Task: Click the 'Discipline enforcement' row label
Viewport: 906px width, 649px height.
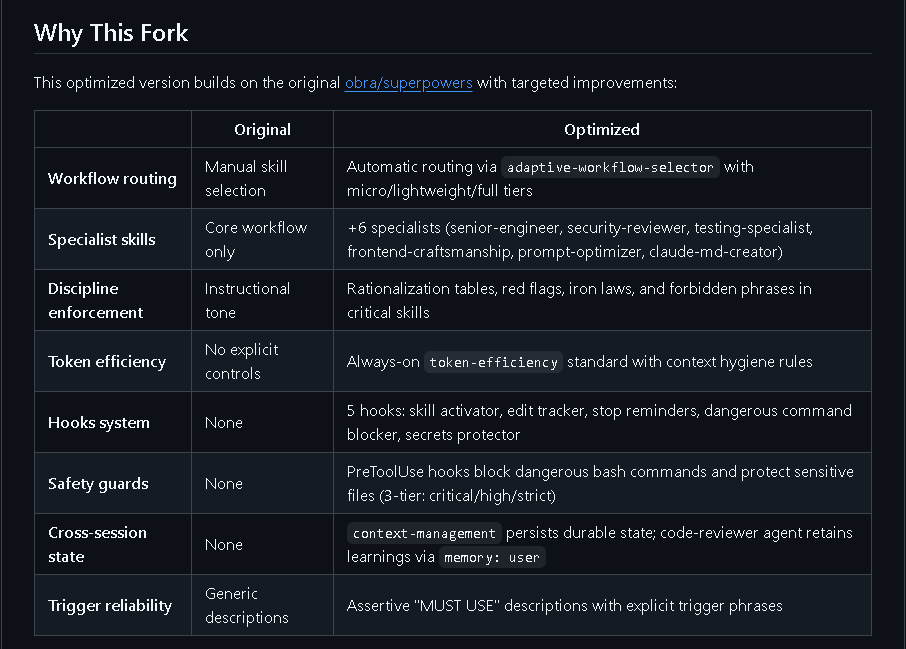Action: click(95, 301)
